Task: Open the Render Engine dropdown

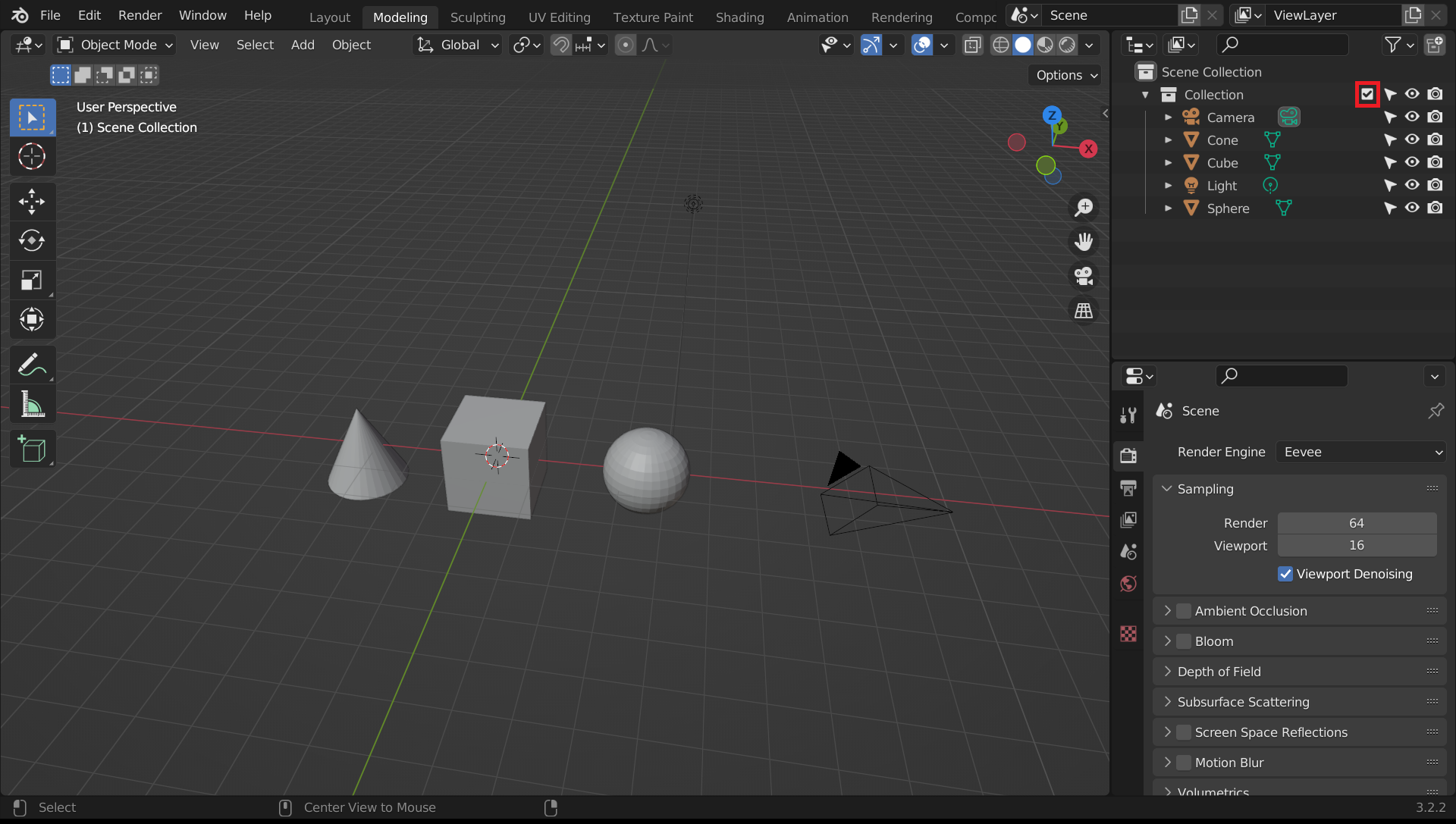Action: pos(1362,452)
